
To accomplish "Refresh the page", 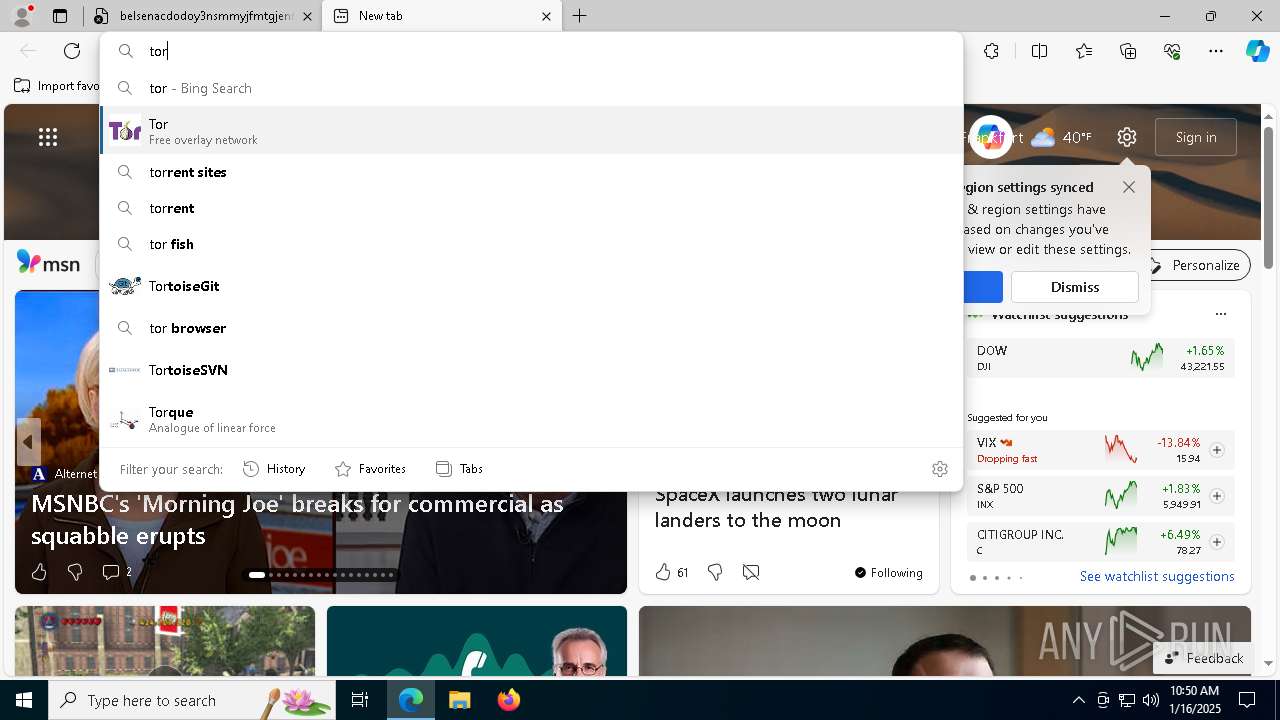I will [x=72, y=51].
